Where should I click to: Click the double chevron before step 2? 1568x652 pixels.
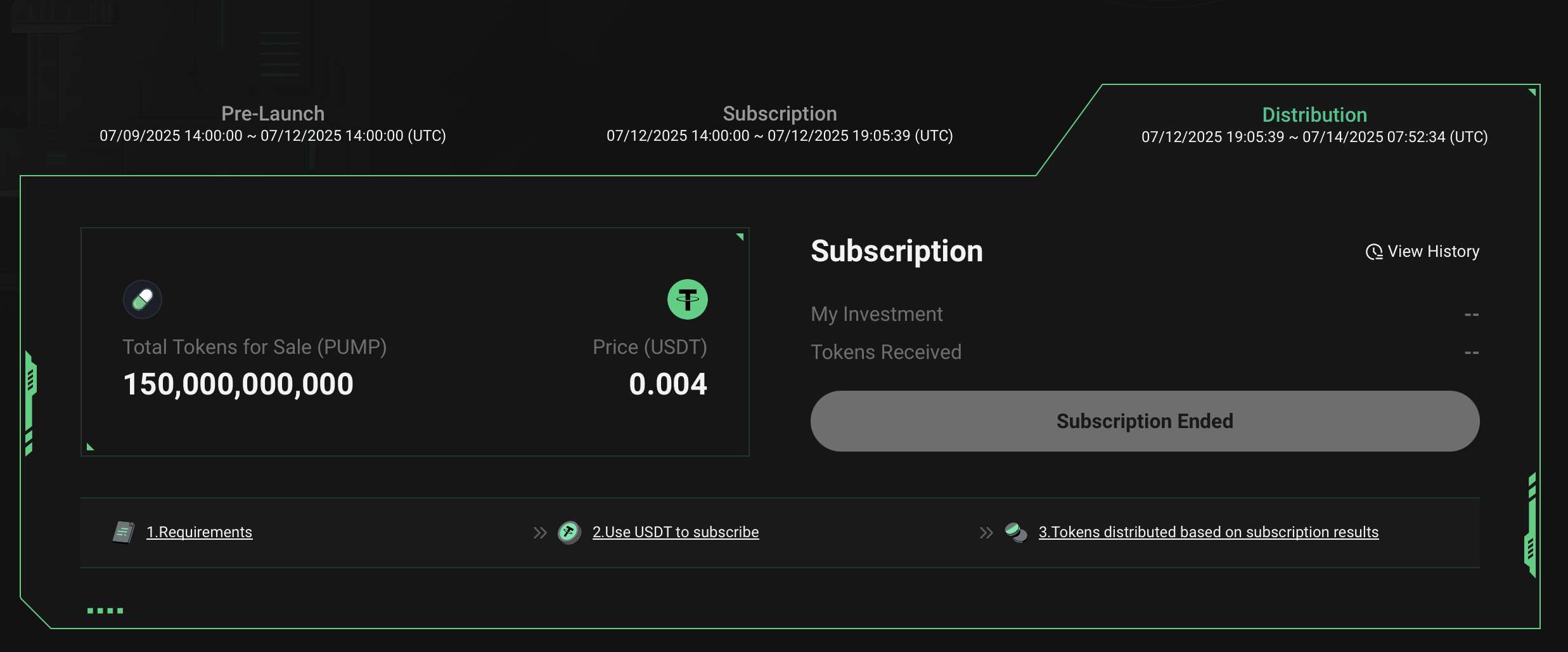tap(540, 533)
